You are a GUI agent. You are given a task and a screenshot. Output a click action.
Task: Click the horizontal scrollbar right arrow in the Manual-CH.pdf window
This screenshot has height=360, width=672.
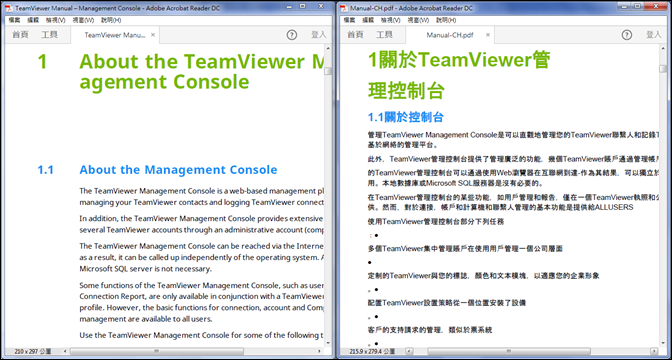(x=654, y=351)
